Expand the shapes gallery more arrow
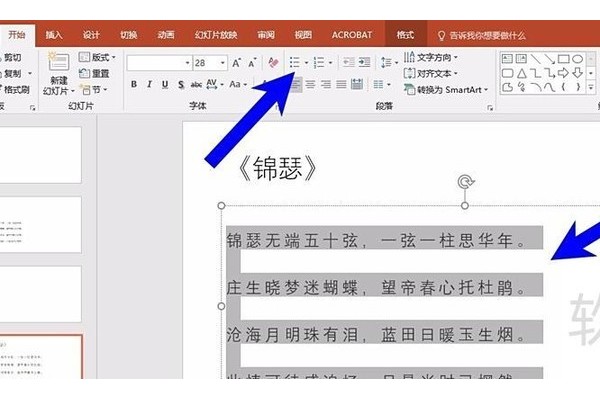 coord(591,87)
